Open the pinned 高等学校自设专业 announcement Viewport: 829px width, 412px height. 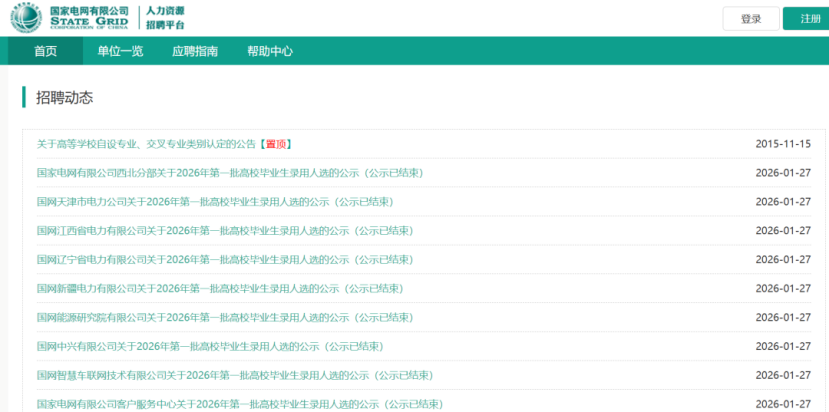click(164, 144)
